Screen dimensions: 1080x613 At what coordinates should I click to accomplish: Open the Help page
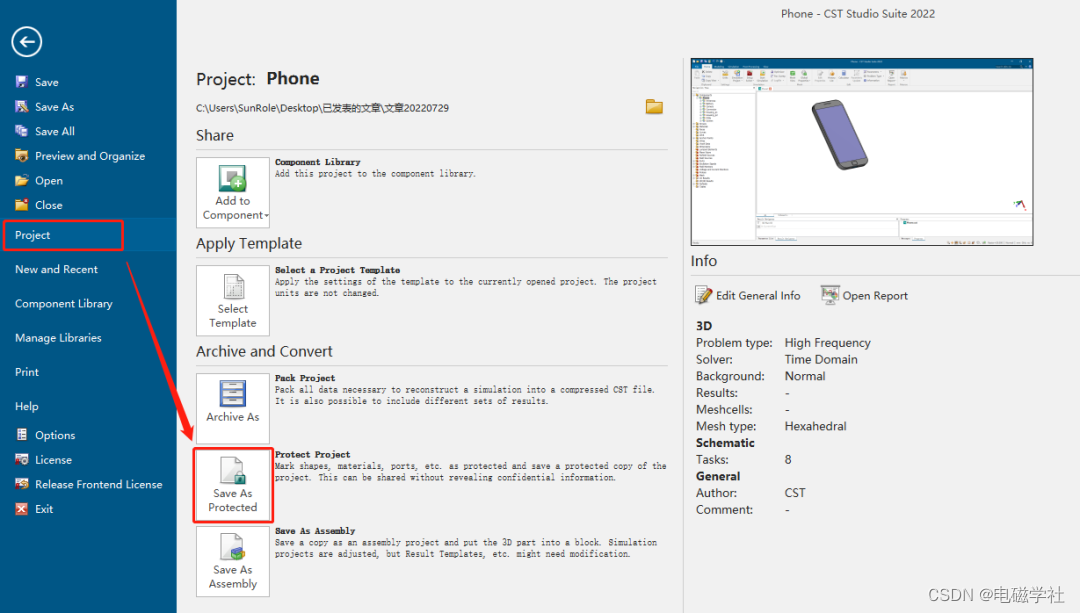[27, 406]
